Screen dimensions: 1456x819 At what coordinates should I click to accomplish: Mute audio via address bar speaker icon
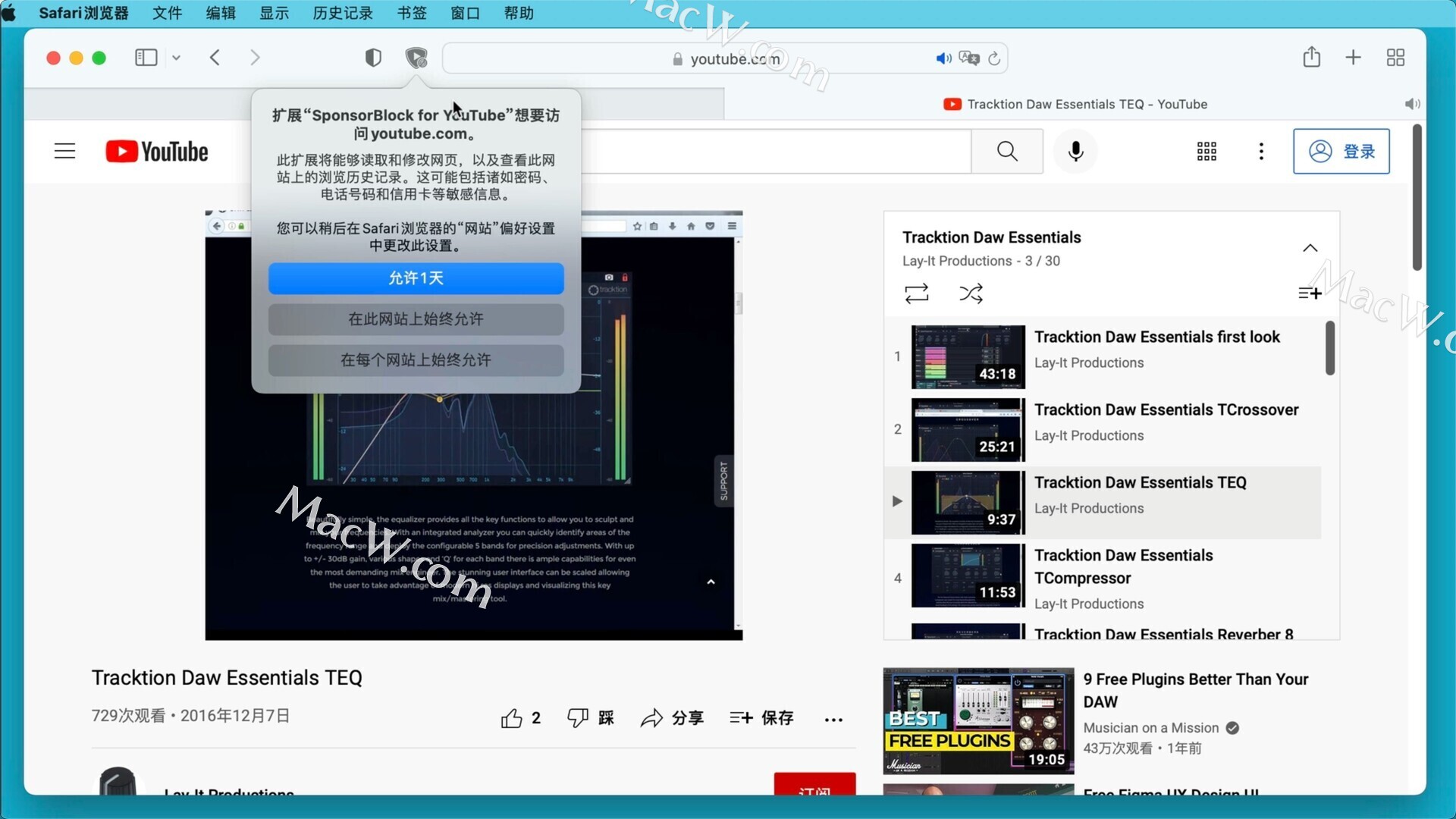(943, 58)
